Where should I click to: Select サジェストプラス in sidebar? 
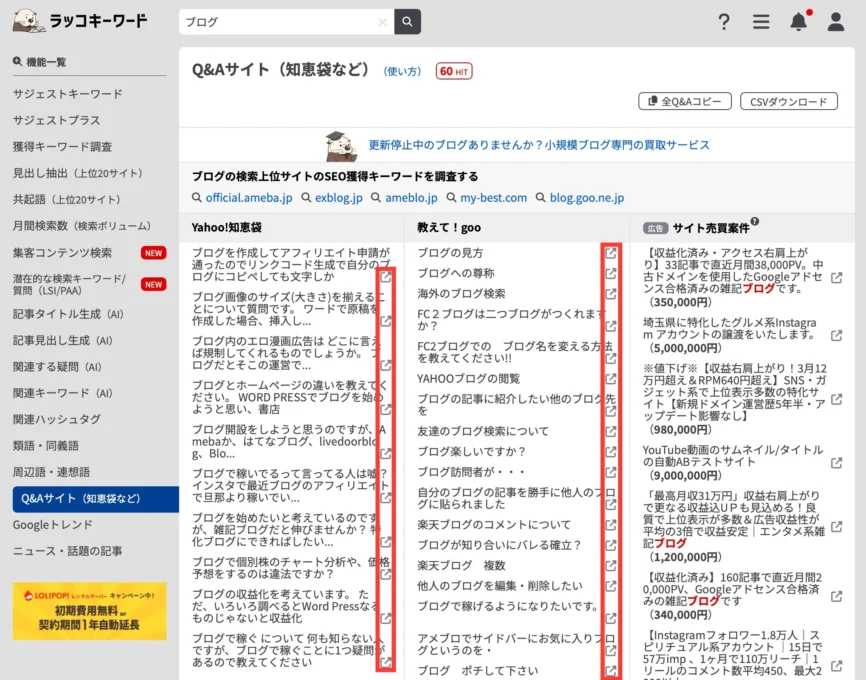[56, 120]
